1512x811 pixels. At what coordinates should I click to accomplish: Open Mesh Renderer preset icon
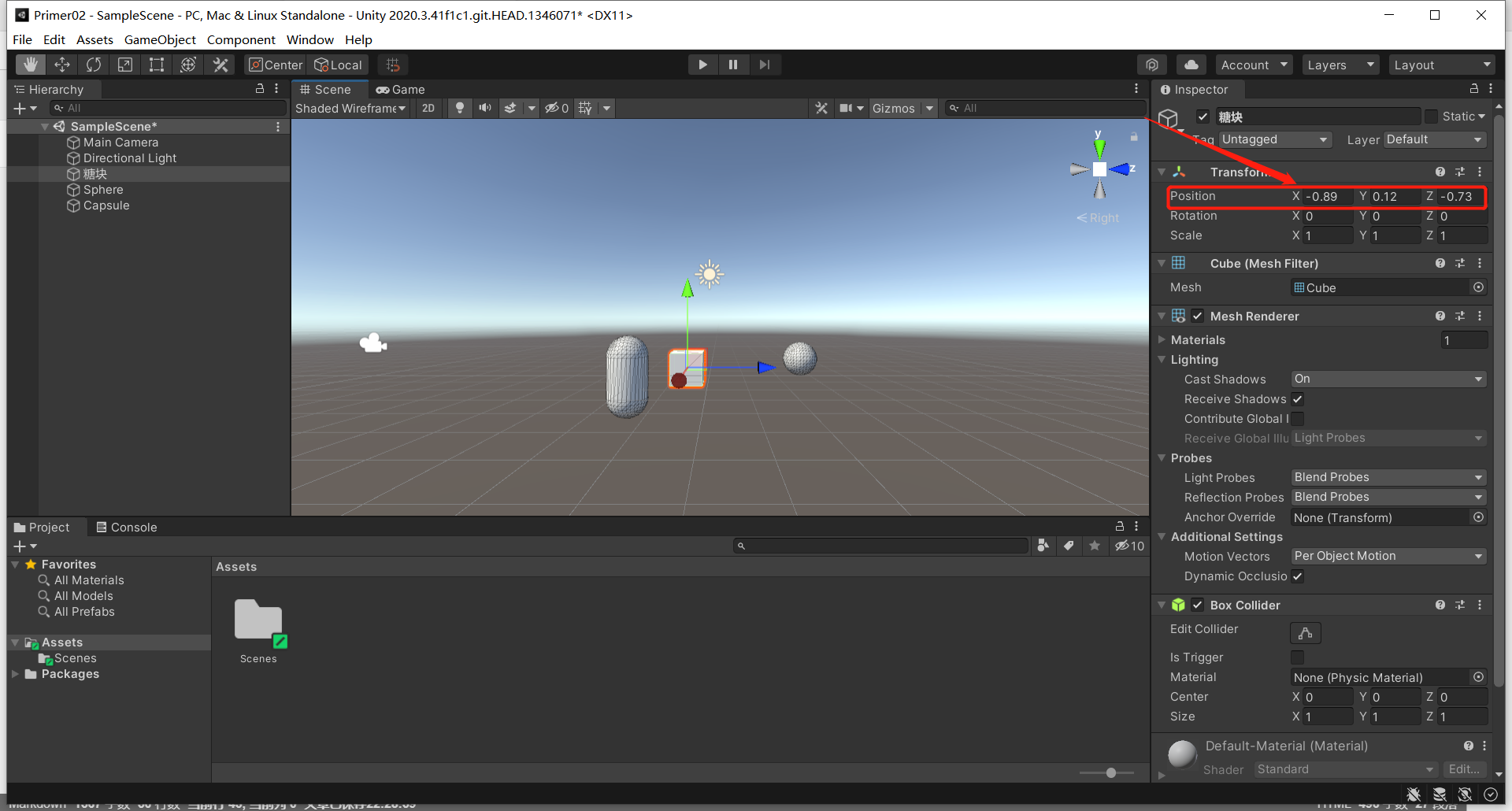click(x=1460, y=316)
